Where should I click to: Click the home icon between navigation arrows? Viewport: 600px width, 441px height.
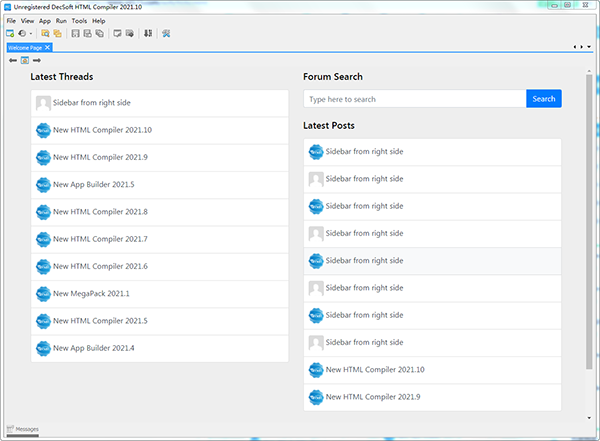point(25,60)
